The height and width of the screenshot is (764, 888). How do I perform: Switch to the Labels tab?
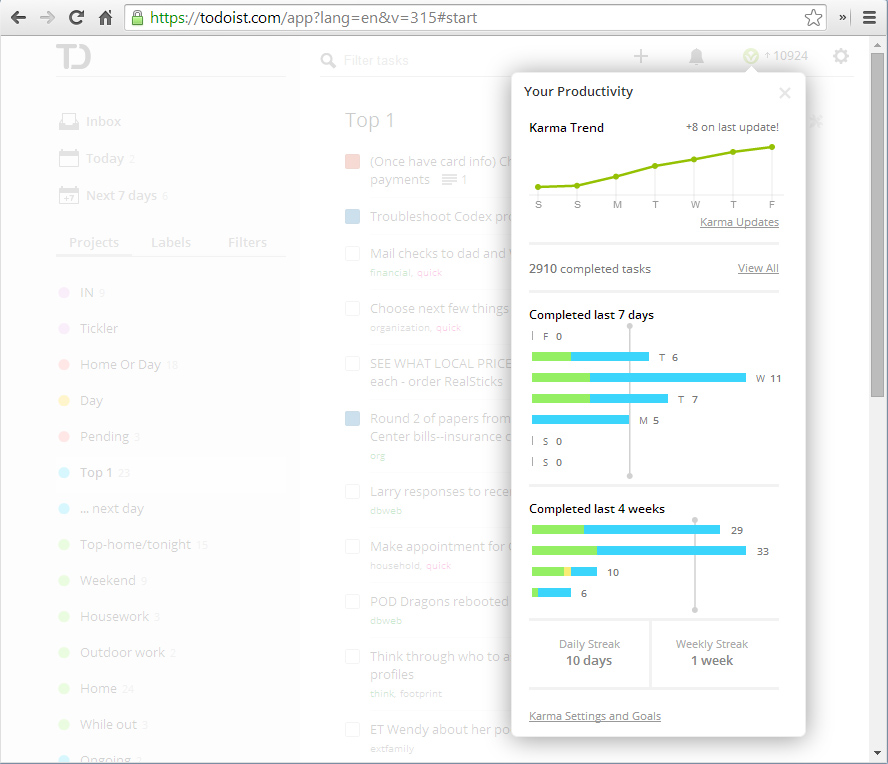171,243
